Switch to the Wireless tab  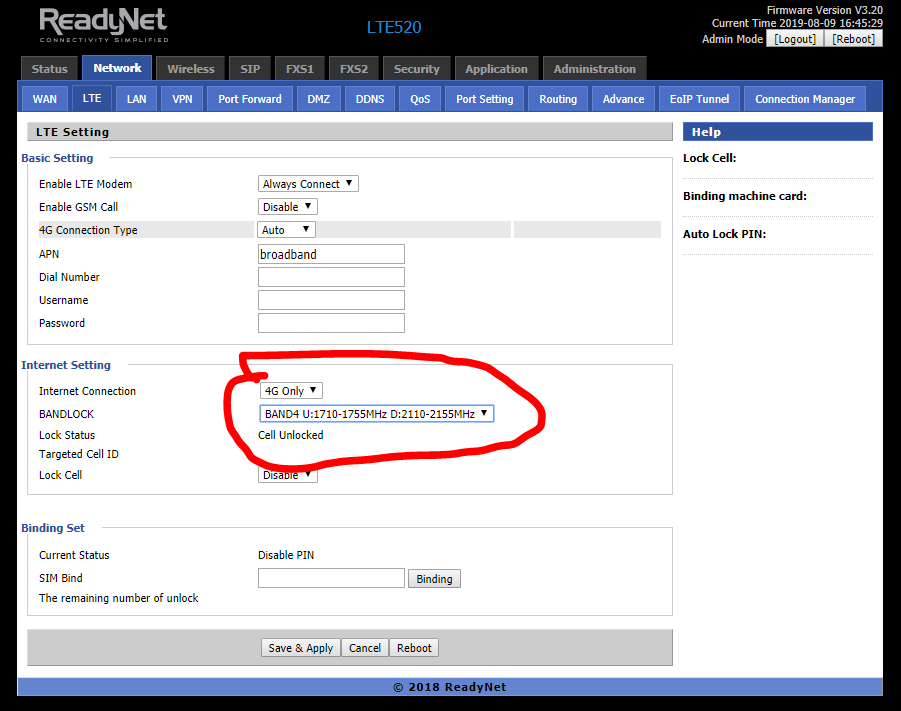191,68
